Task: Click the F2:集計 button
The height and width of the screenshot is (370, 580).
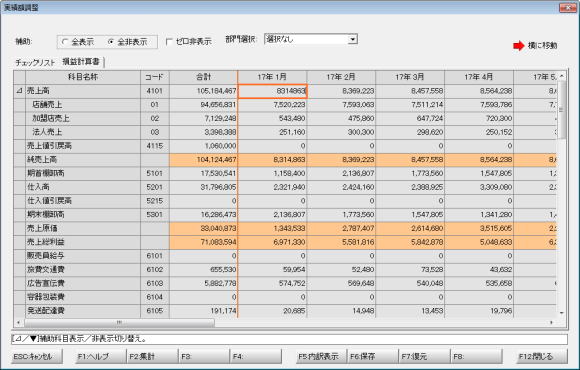Action: point(152,357)
